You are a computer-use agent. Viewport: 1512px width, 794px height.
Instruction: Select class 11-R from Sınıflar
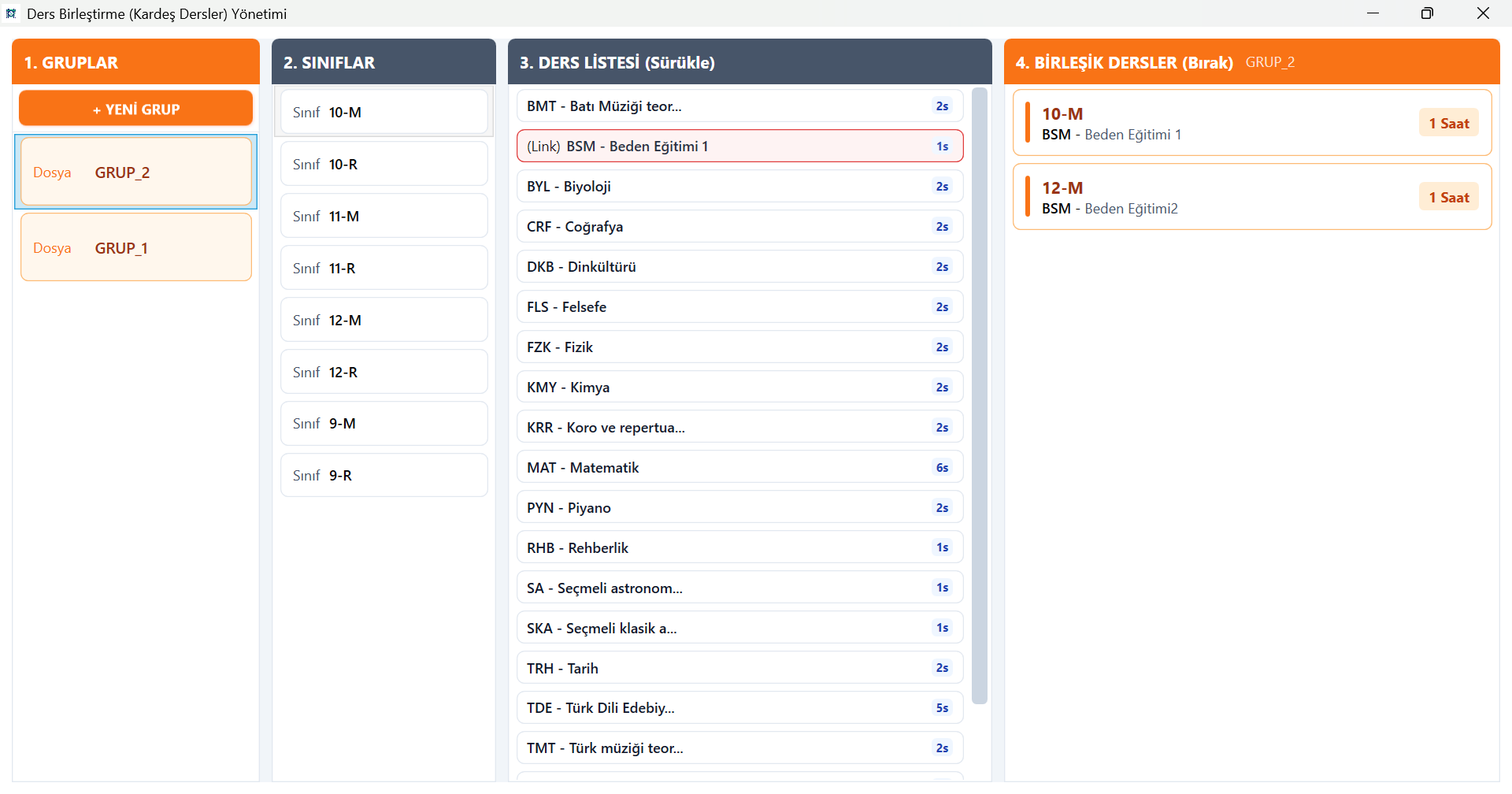tap(384, 268)
